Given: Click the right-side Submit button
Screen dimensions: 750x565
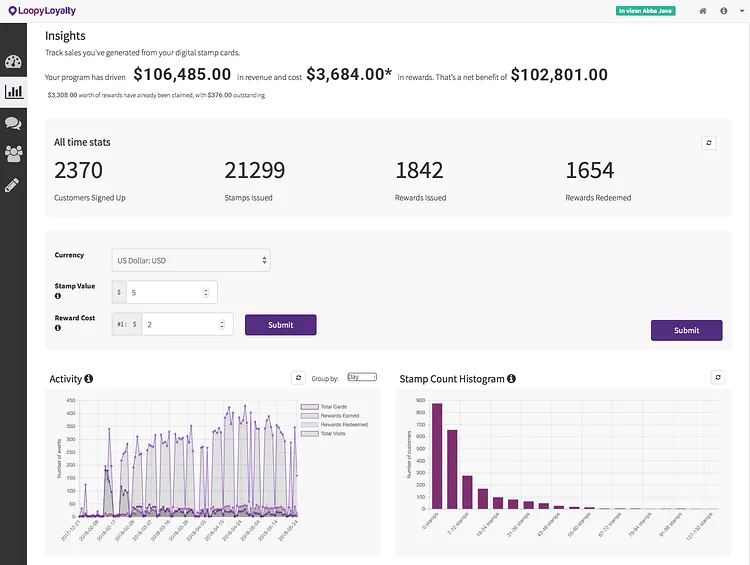Looking at the screenshot, I should (686, 330).
